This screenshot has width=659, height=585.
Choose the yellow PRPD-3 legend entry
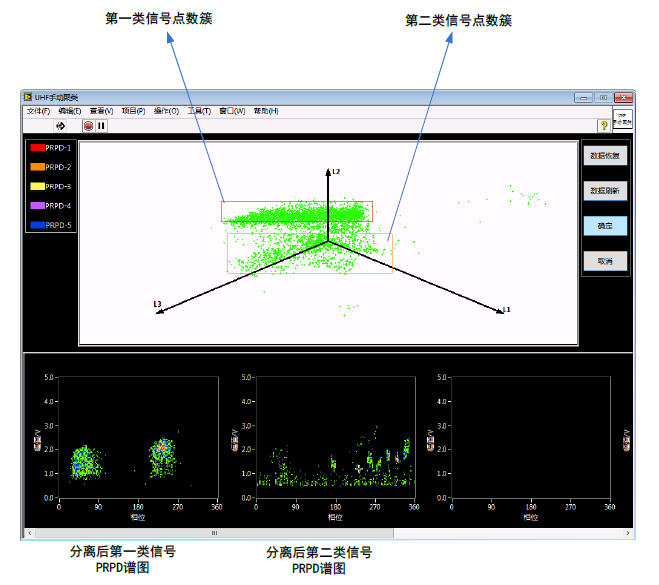(37, 186)
